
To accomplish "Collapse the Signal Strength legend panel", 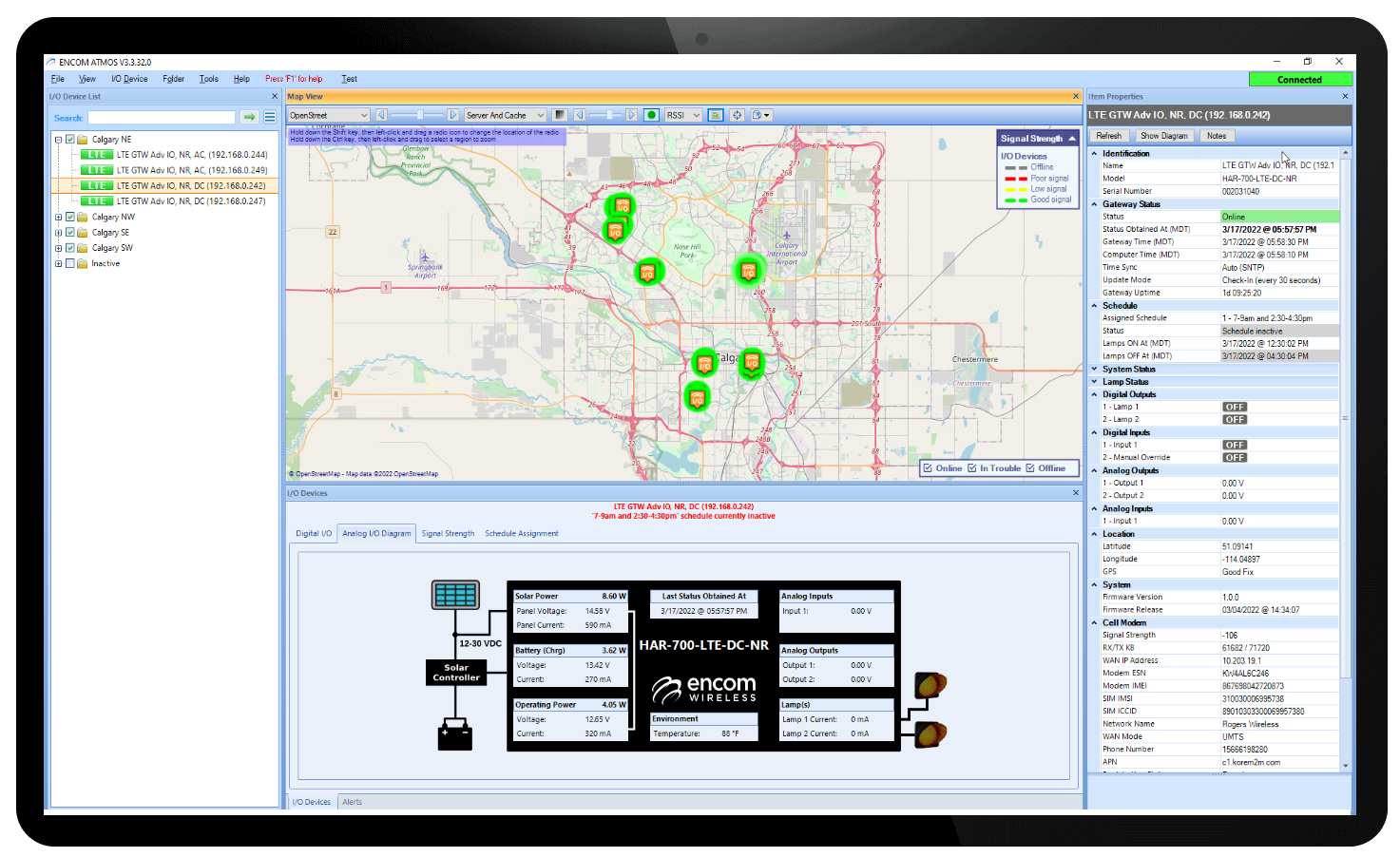I will pyautogui.click(x=1072, y=139).
